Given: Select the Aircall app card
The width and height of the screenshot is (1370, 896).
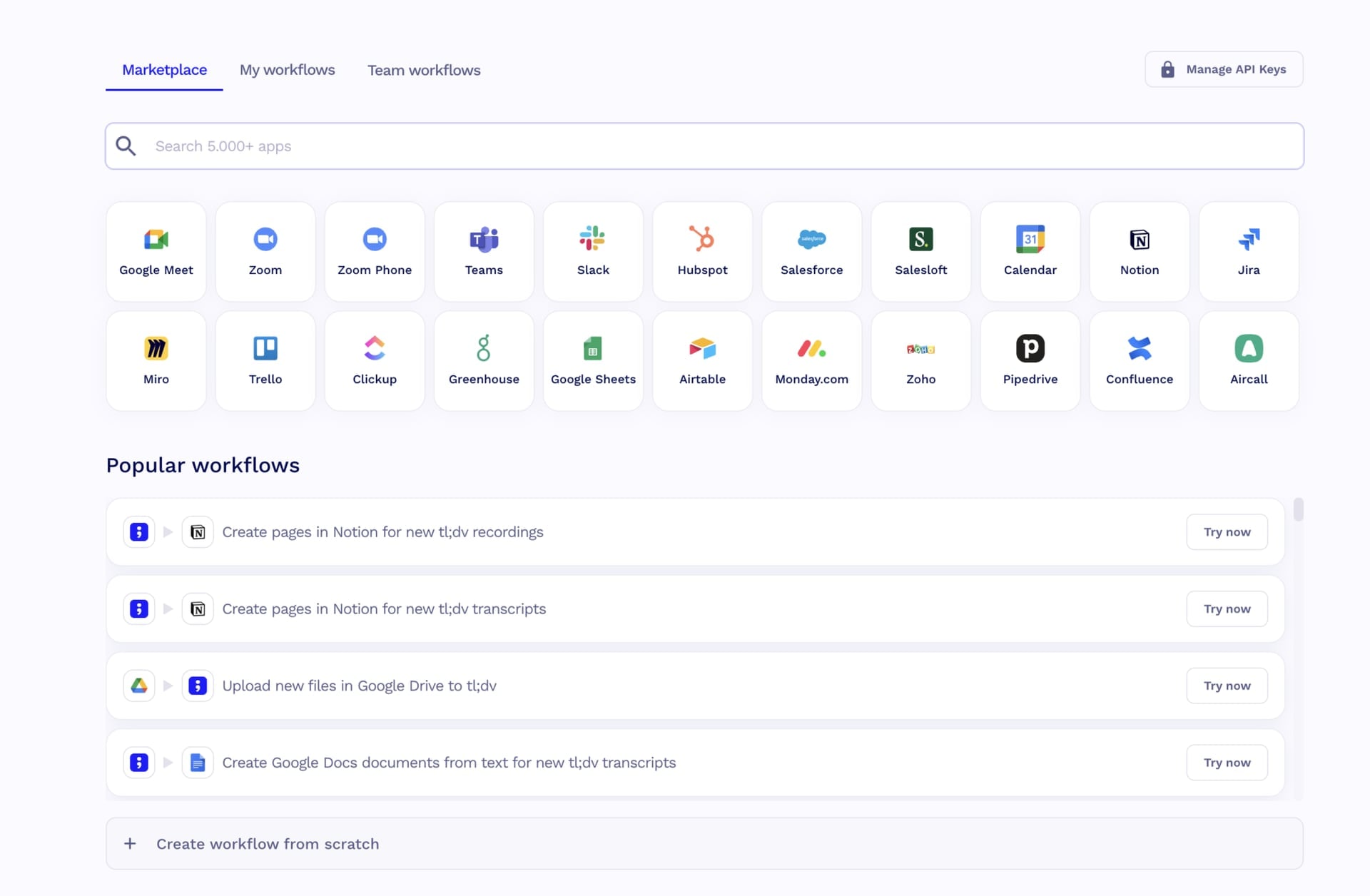Looking at the screenshot, I should tap(1249, 360).
